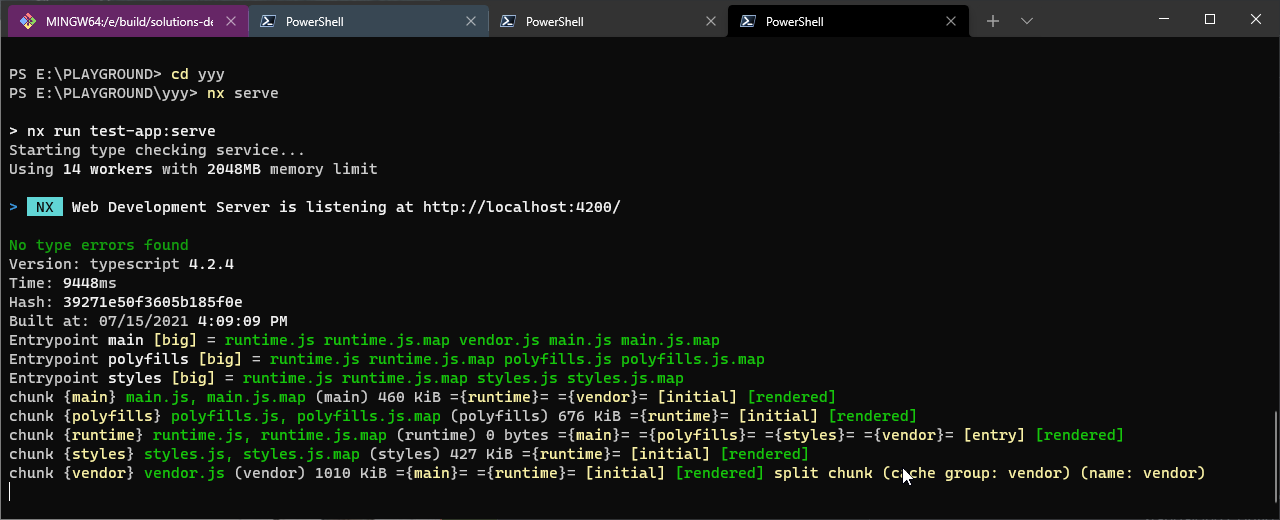Click the http://localhost:4200/ URL
Screen dimensions: 1280x520
(x=522, y=207)
